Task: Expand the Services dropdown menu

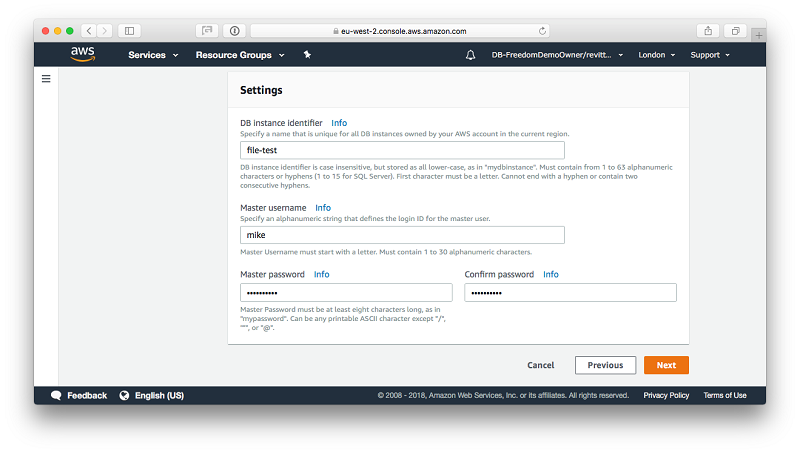Action: (153, 55)
